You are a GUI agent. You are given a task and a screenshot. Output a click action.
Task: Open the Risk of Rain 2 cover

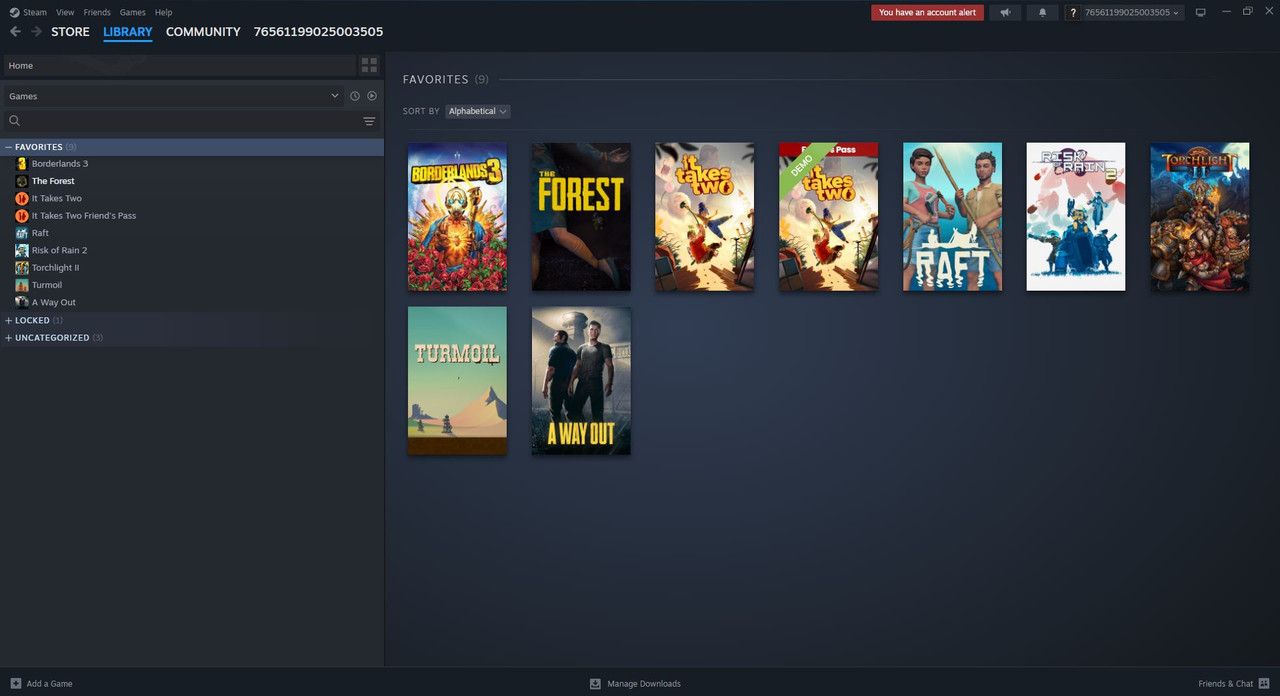1076,217
